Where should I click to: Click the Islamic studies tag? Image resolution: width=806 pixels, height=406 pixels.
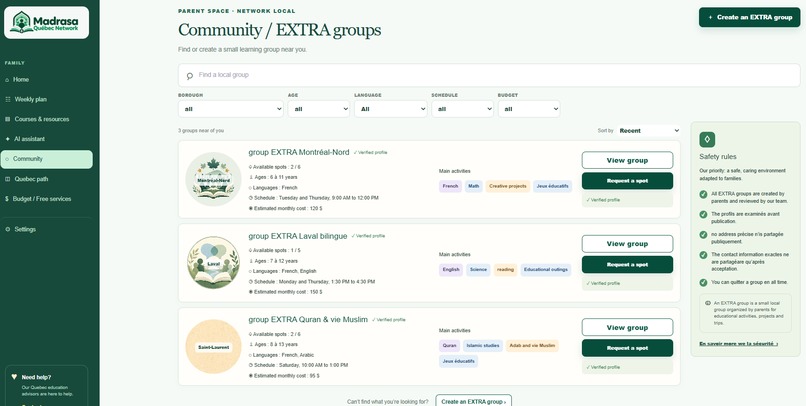pyautogui.click(x=483, y=346)
